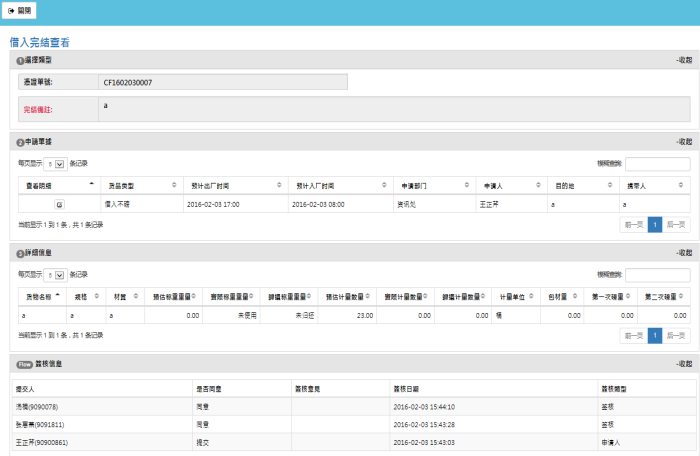Collapse the 選擇類型 section via 收起
700x456 pixels.
[x=683, y=61]
